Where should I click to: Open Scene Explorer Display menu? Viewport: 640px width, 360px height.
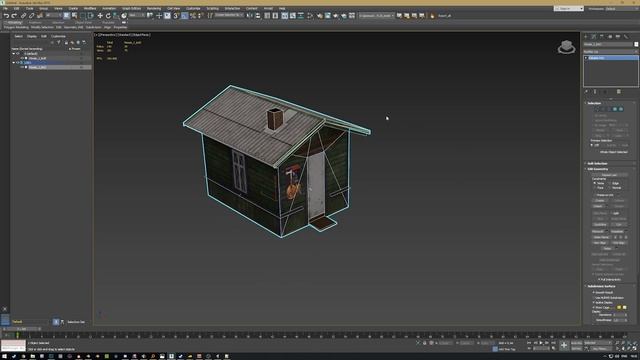[x=31, y=36]
